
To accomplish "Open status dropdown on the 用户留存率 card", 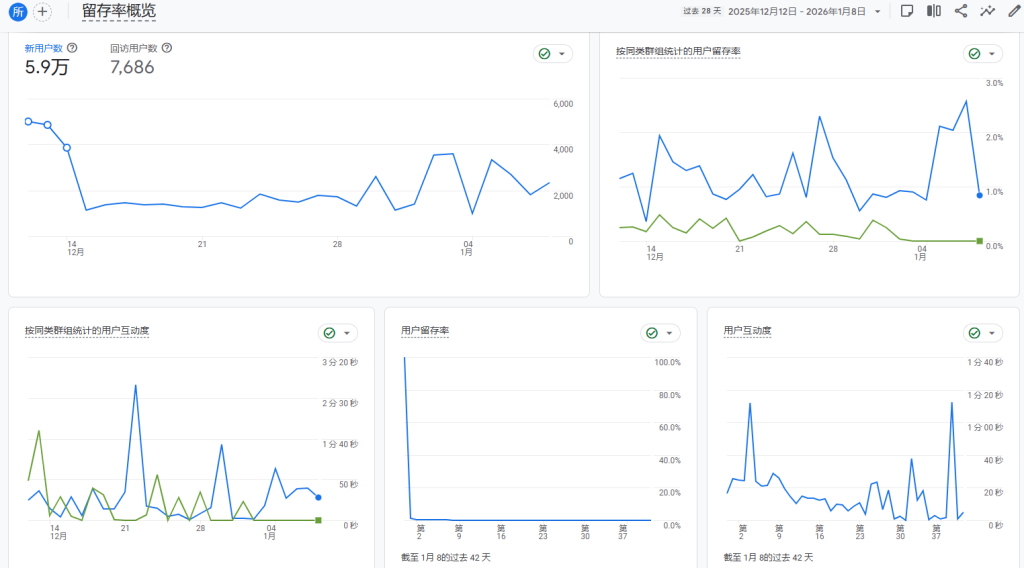I will (x=660, y=333).
